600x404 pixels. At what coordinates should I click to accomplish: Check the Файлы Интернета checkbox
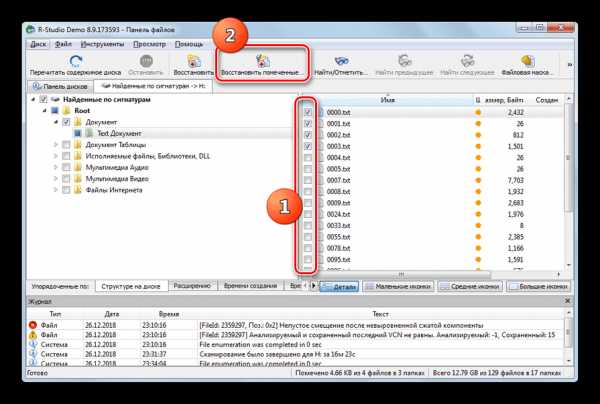click(66, 190)
